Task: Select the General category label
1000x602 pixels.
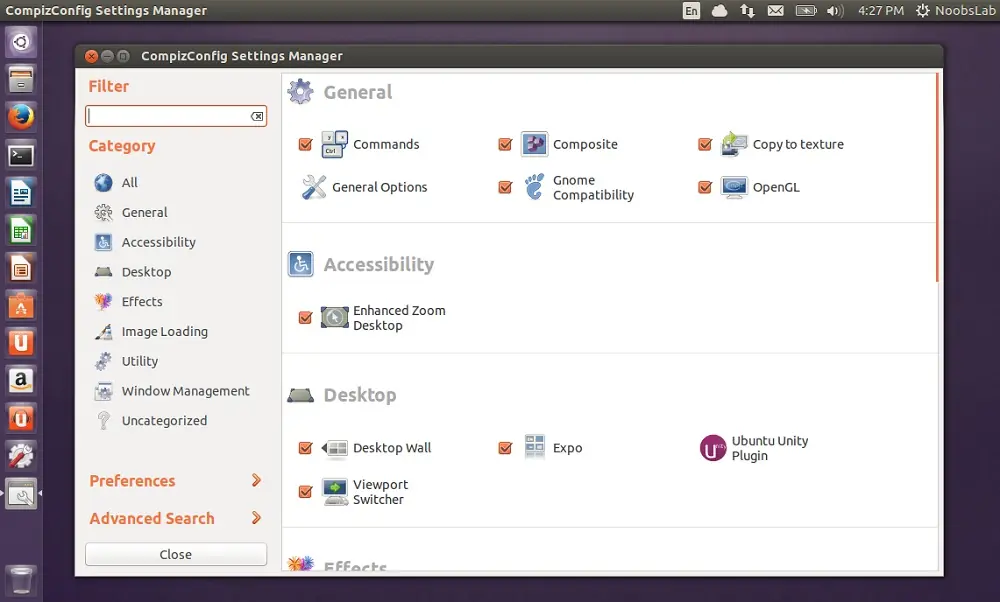Action: click(x=145, y=212)
